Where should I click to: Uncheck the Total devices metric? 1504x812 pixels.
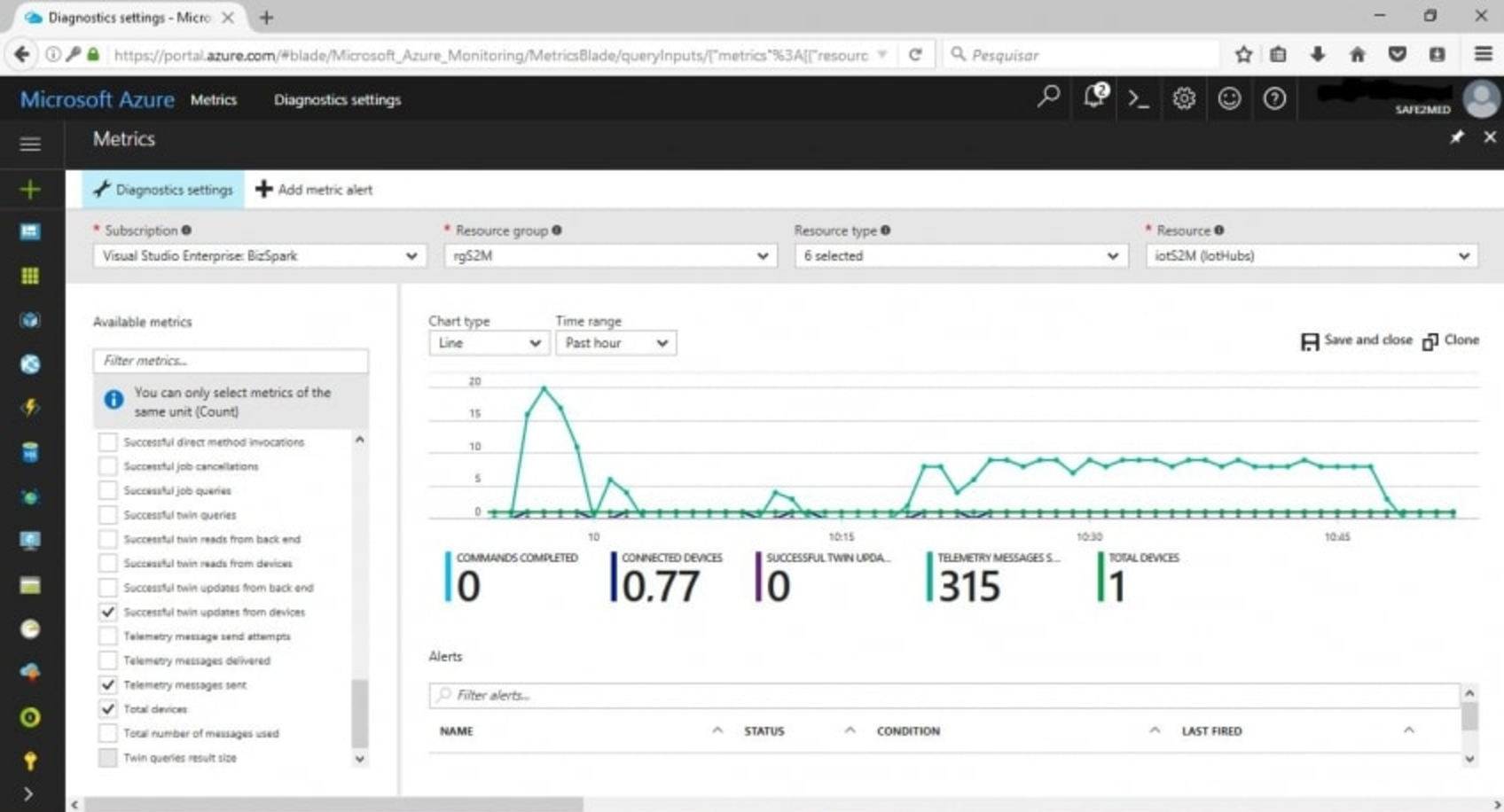tap(108, 709)
